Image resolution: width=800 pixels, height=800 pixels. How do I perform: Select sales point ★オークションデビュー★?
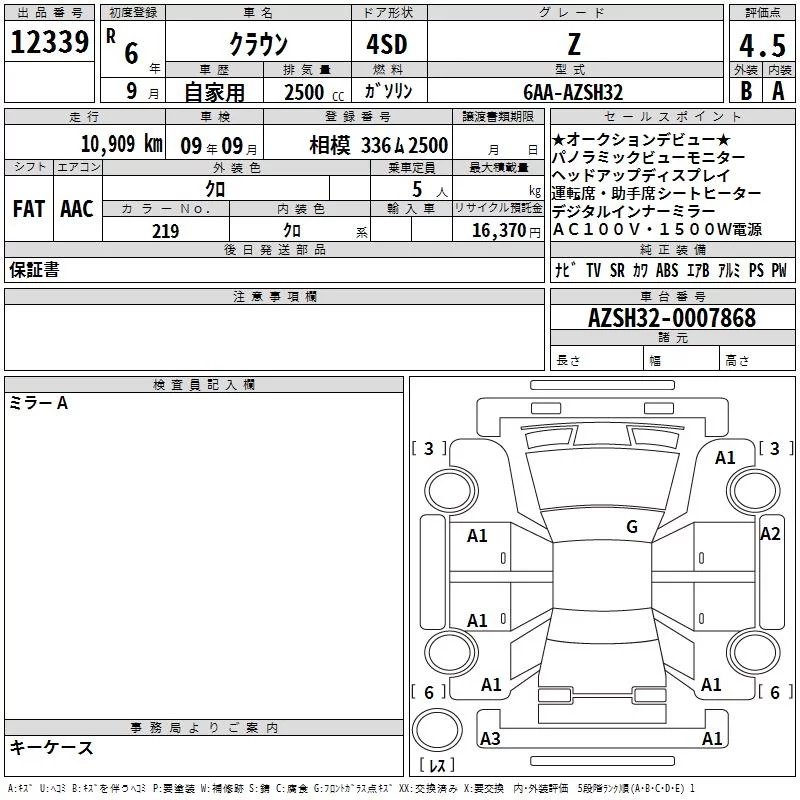point(641,139)
